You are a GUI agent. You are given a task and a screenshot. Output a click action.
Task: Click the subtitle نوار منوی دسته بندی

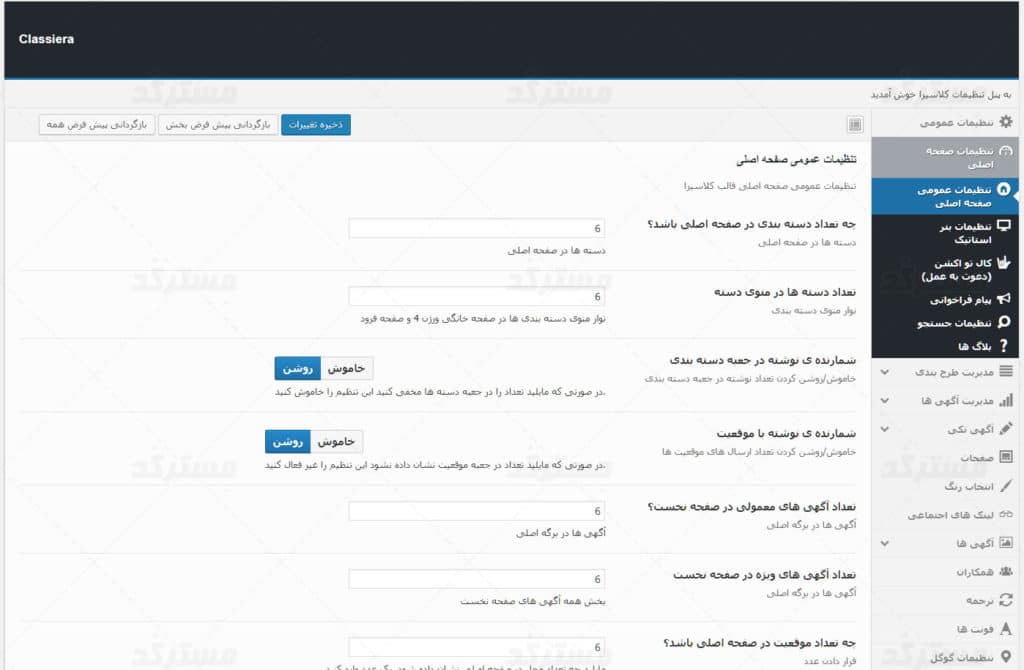pyautogui.click(x=814, y=310)
